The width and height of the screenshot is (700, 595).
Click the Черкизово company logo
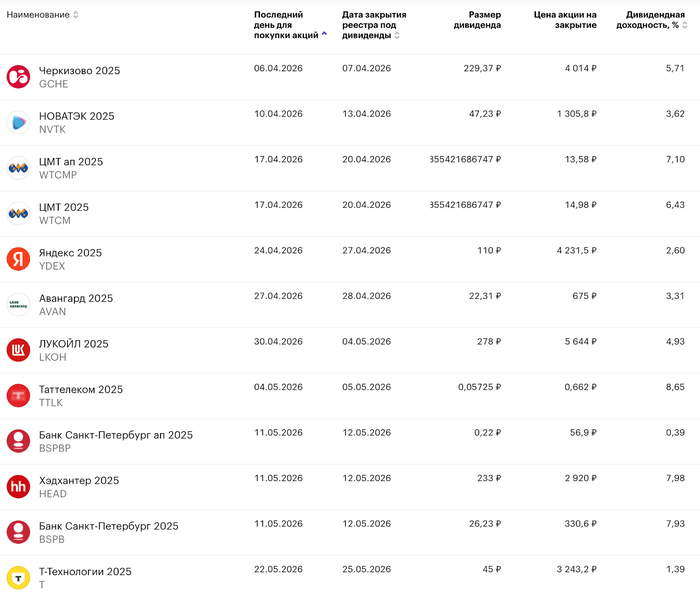pyautogui.click(x=18, y=77)
